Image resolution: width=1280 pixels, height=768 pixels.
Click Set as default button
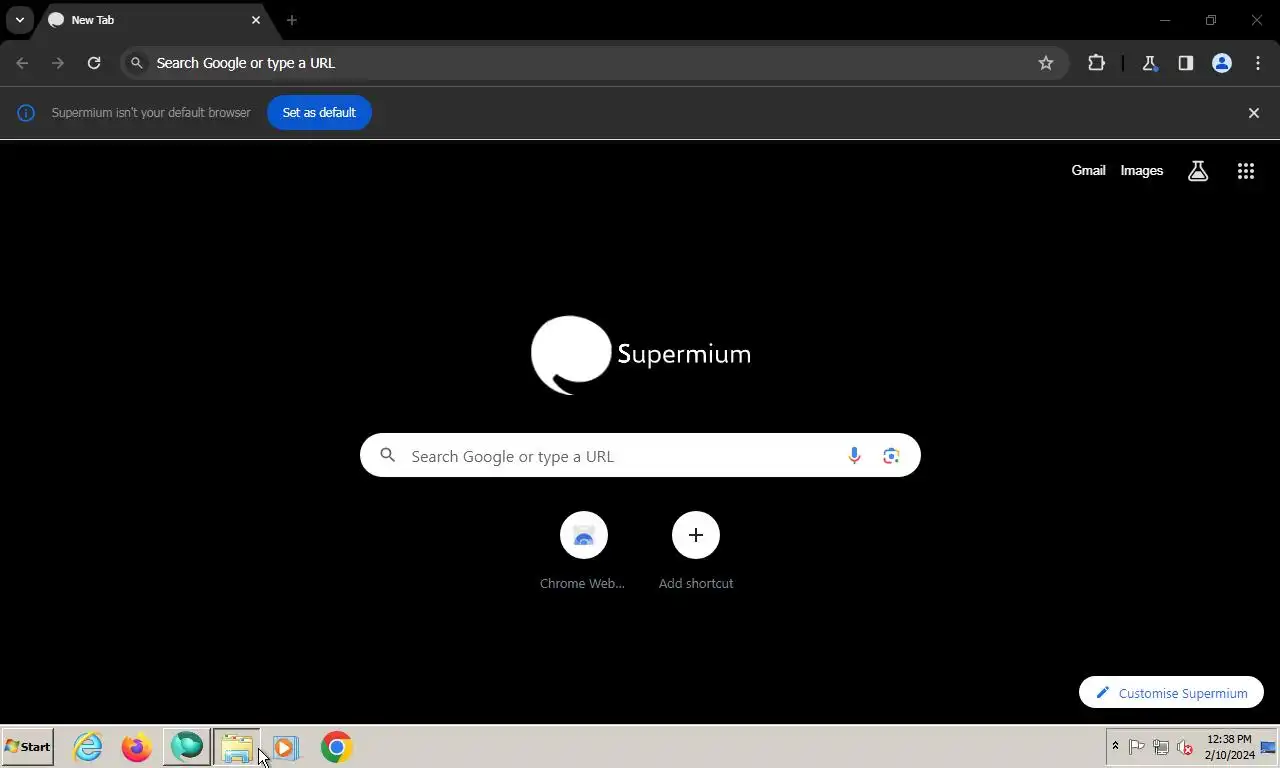point(319,113)
